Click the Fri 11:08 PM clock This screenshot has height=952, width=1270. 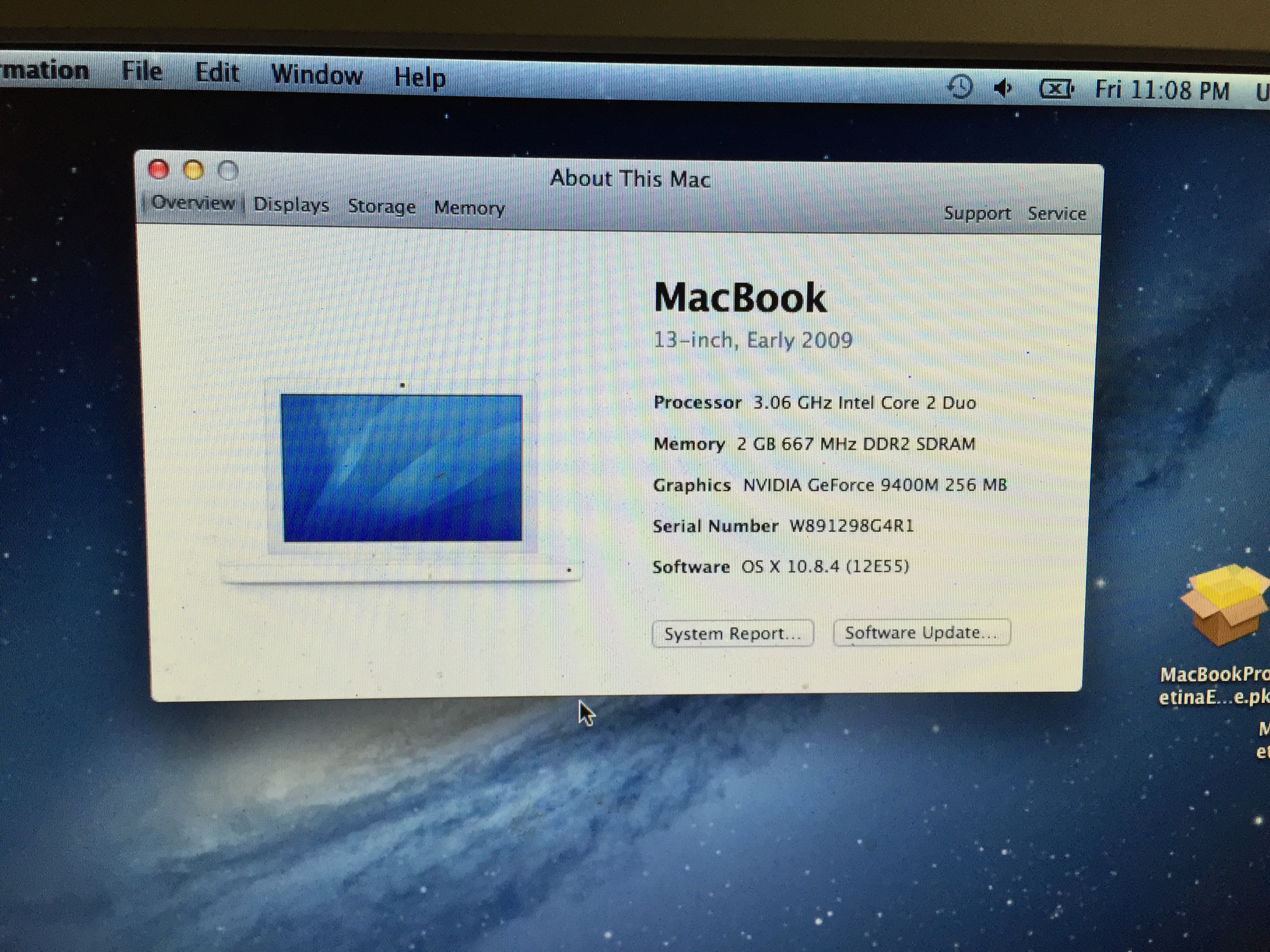coord(1162,91)
